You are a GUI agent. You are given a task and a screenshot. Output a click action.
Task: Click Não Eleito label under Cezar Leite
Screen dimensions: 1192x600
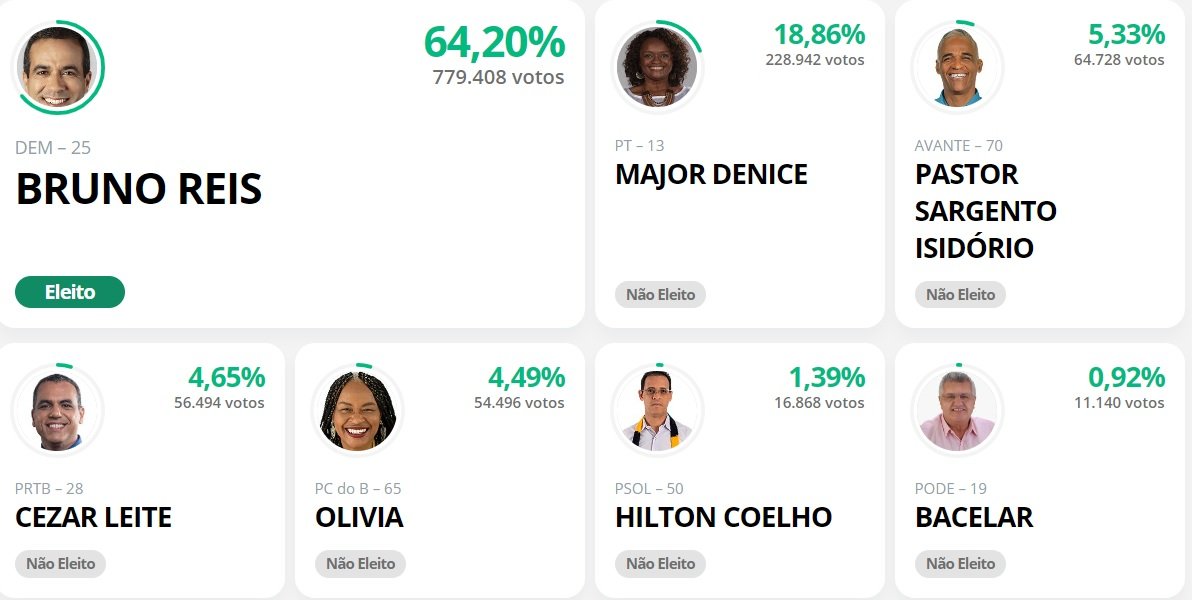click(x=60, y=564)
